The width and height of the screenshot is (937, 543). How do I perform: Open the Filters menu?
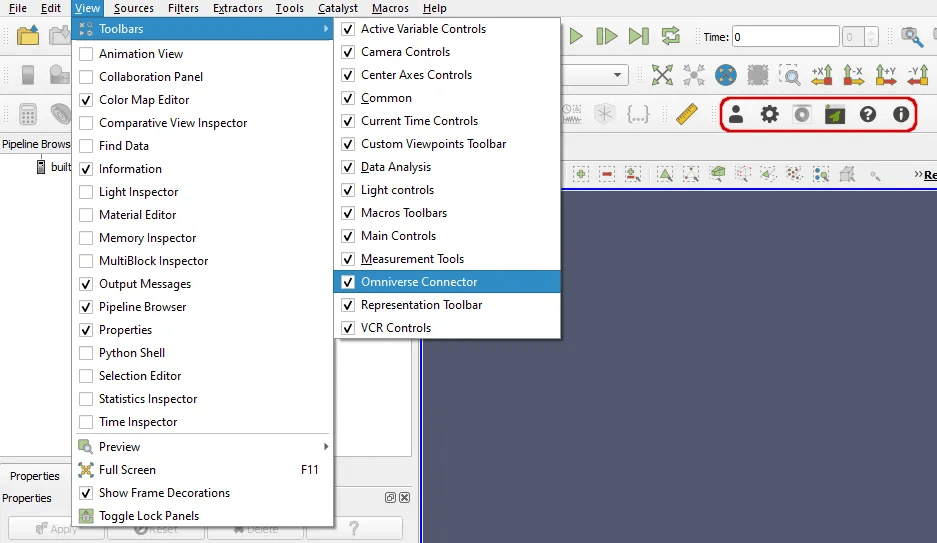[183, 8]
